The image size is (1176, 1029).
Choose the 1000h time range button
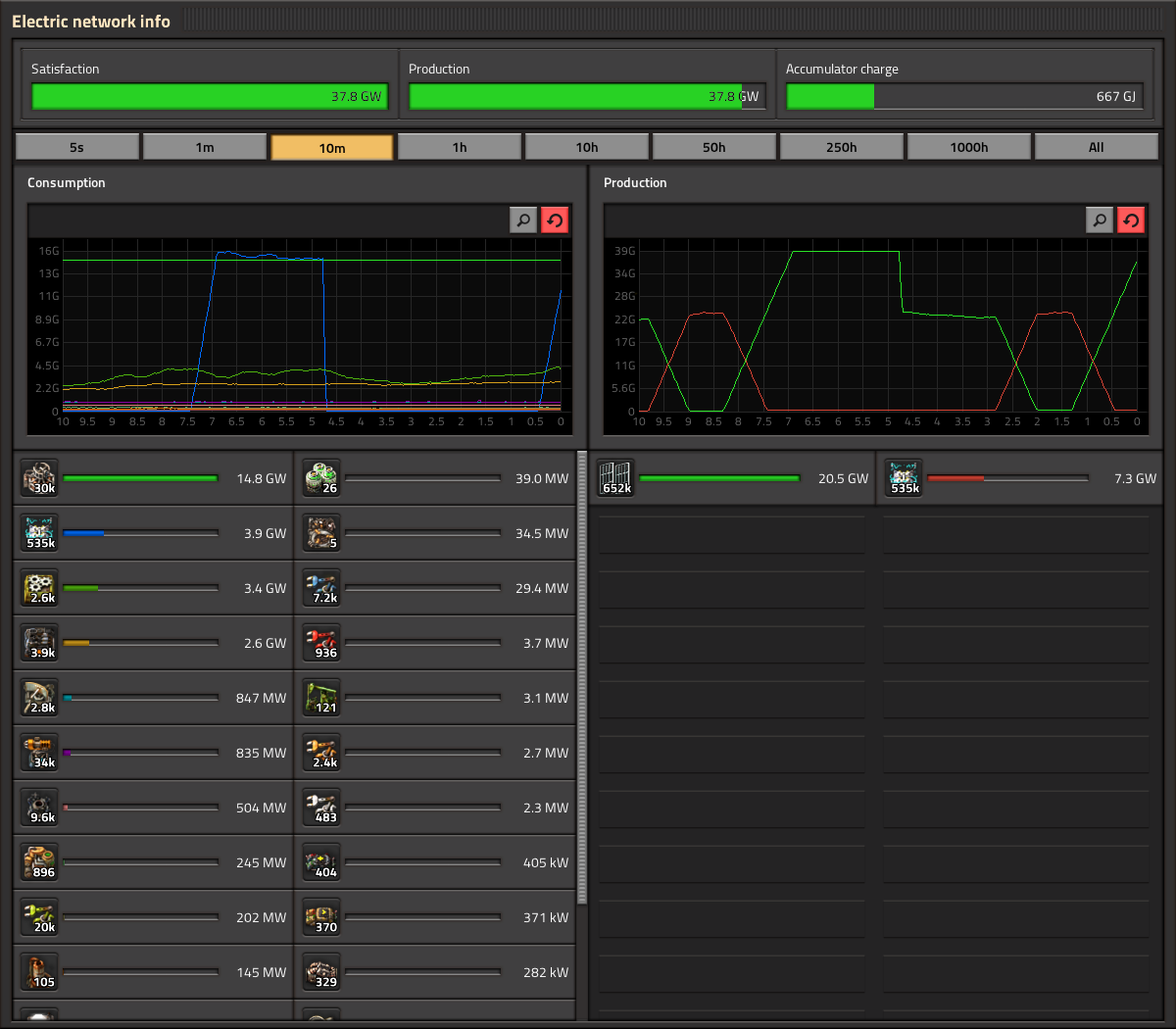pos(969,147)
